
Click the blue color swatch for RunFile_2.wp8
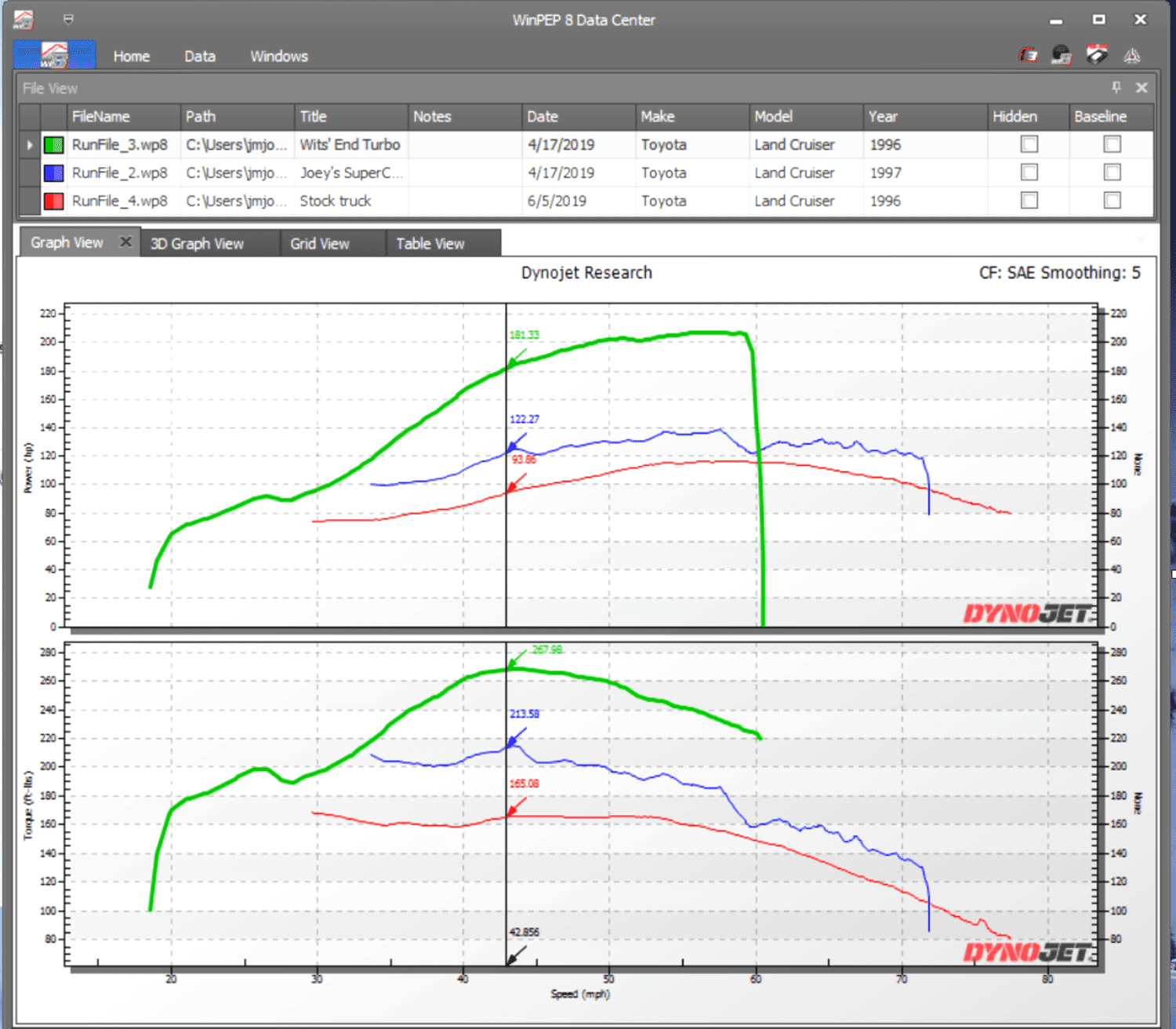coord(53,173)
